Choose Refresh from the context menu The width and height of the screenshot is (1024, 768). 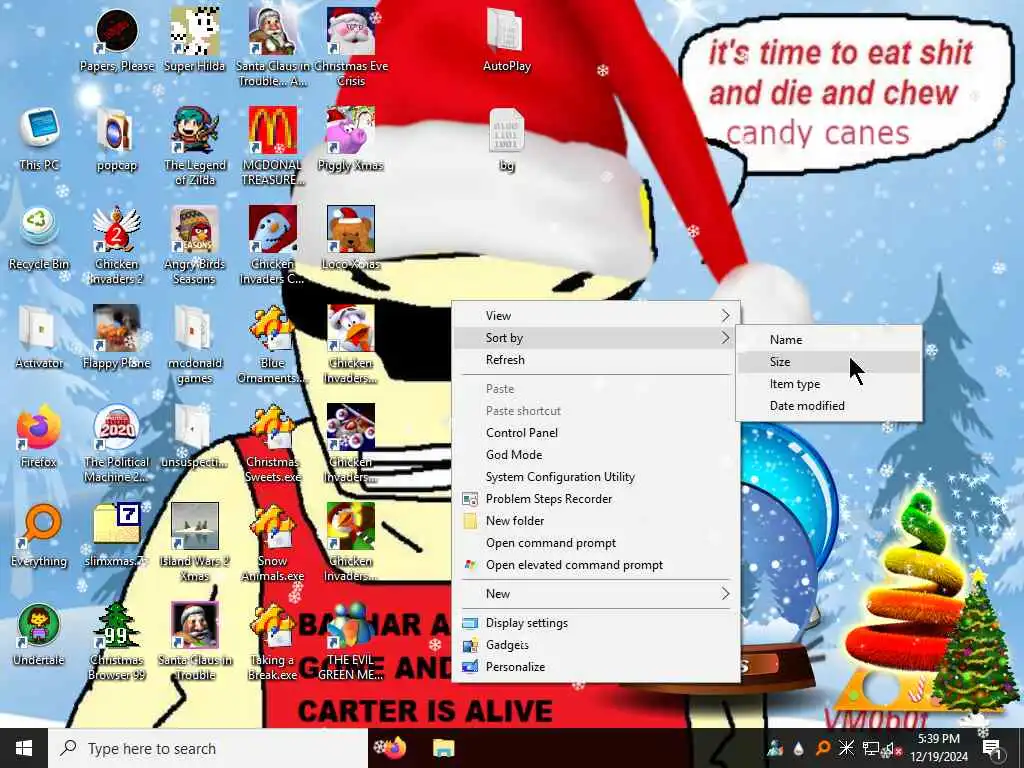596,360
